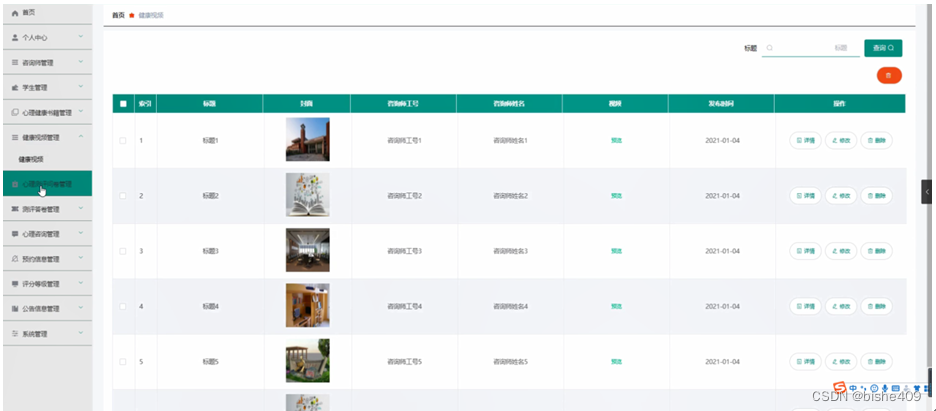Screen dimensions: 936x411
Task: Expand 个人中心 using its chevron arrow
Action: tap(81, 37)
